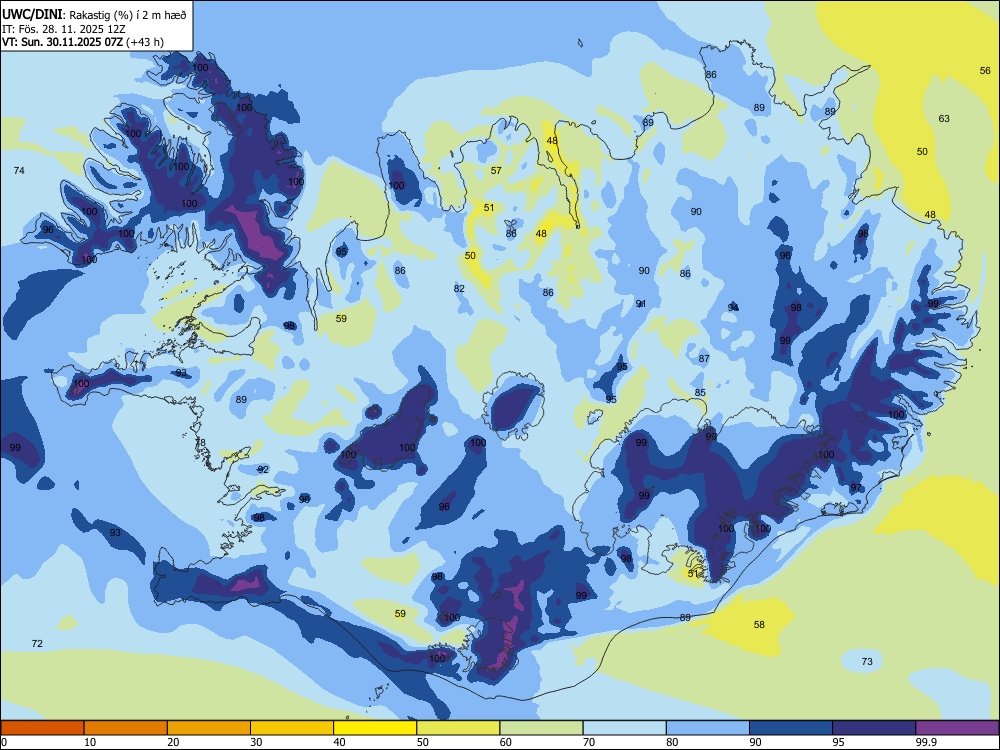Viewport: 1000px width, 750px height.
Task: Click the legend scale label '40'
Action: [339, 742]
